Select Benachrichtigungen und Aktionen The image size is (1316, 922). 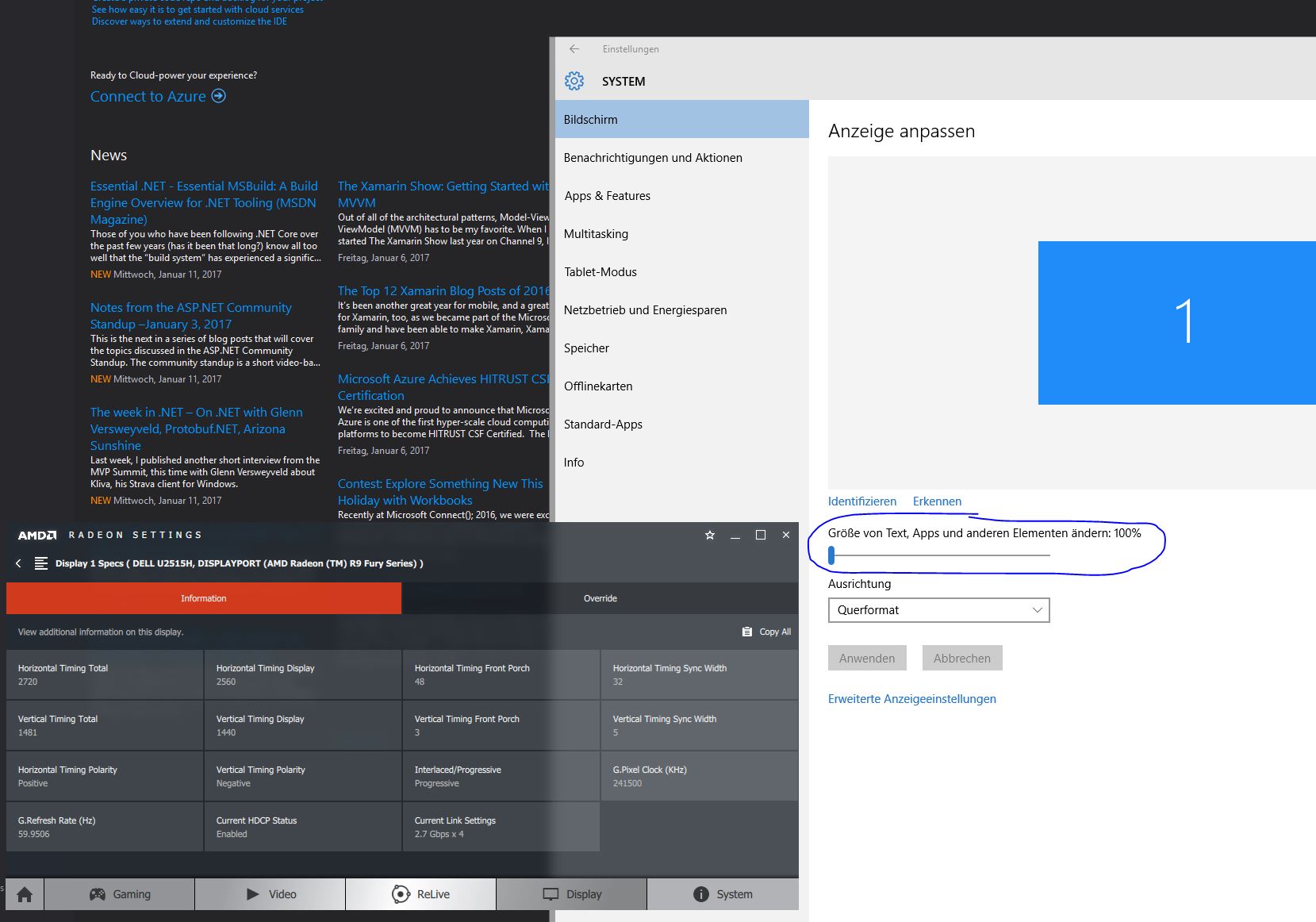click(x=682, y=157)
